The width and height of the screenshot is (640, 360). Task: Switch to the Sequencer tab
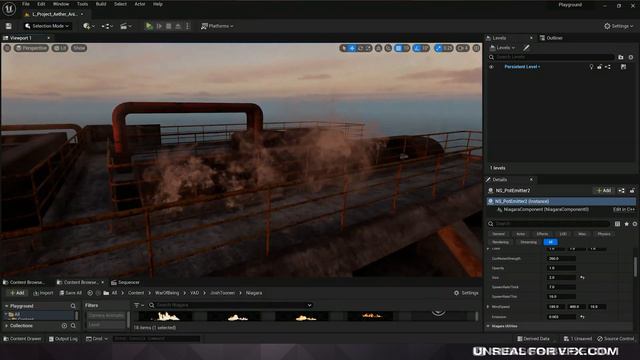tap(126, 282)
